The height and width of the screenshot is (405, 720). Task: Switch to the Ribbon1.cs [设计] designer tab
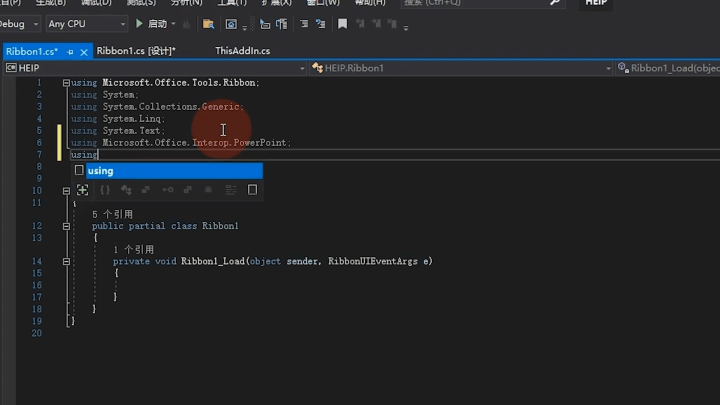(x=136, y=51)
